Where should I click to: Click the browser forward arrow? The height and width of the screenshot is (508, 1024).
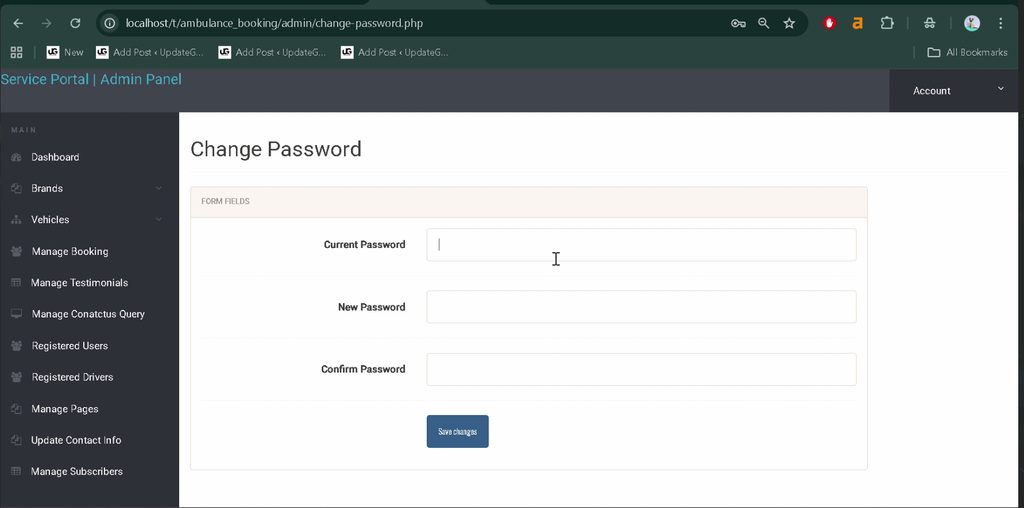click(x=46, y=24)
